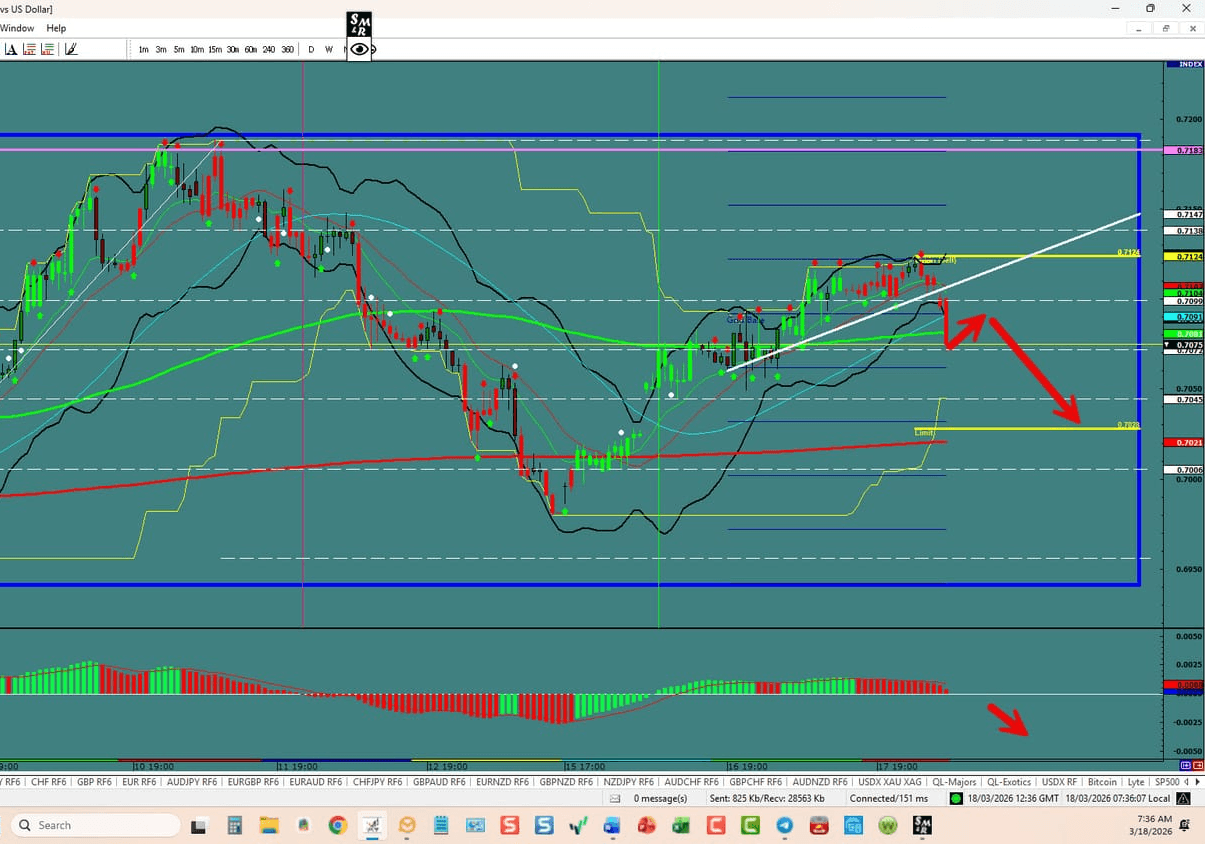Open the QL-Majors symbol group
Viewport: 1205px width, 844px height.
point(955,781)
